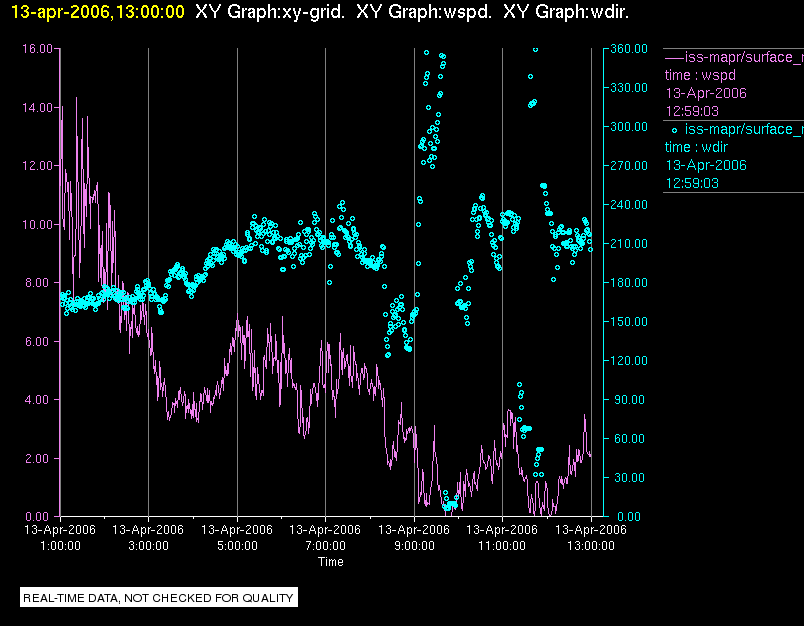Click the yellow date-time title text
The height and width of the screenshot is (626, 804).
(x=97, y=12)
